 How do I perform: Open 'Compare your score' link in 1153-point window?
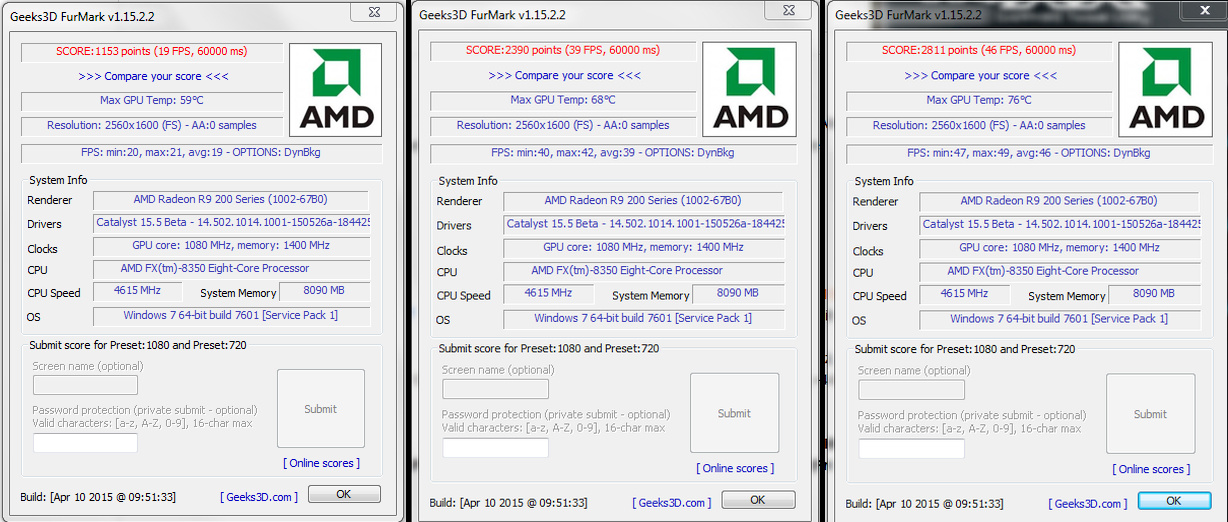153,76
